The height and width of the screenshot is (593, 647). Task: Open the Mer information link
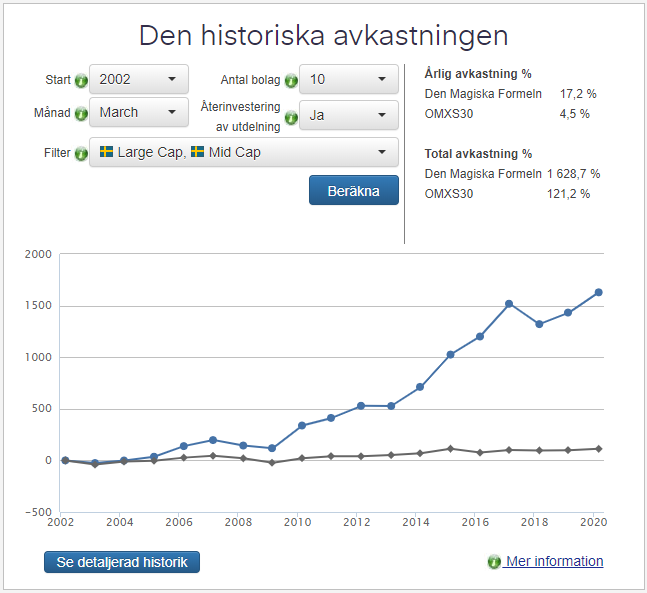[554, 561]
